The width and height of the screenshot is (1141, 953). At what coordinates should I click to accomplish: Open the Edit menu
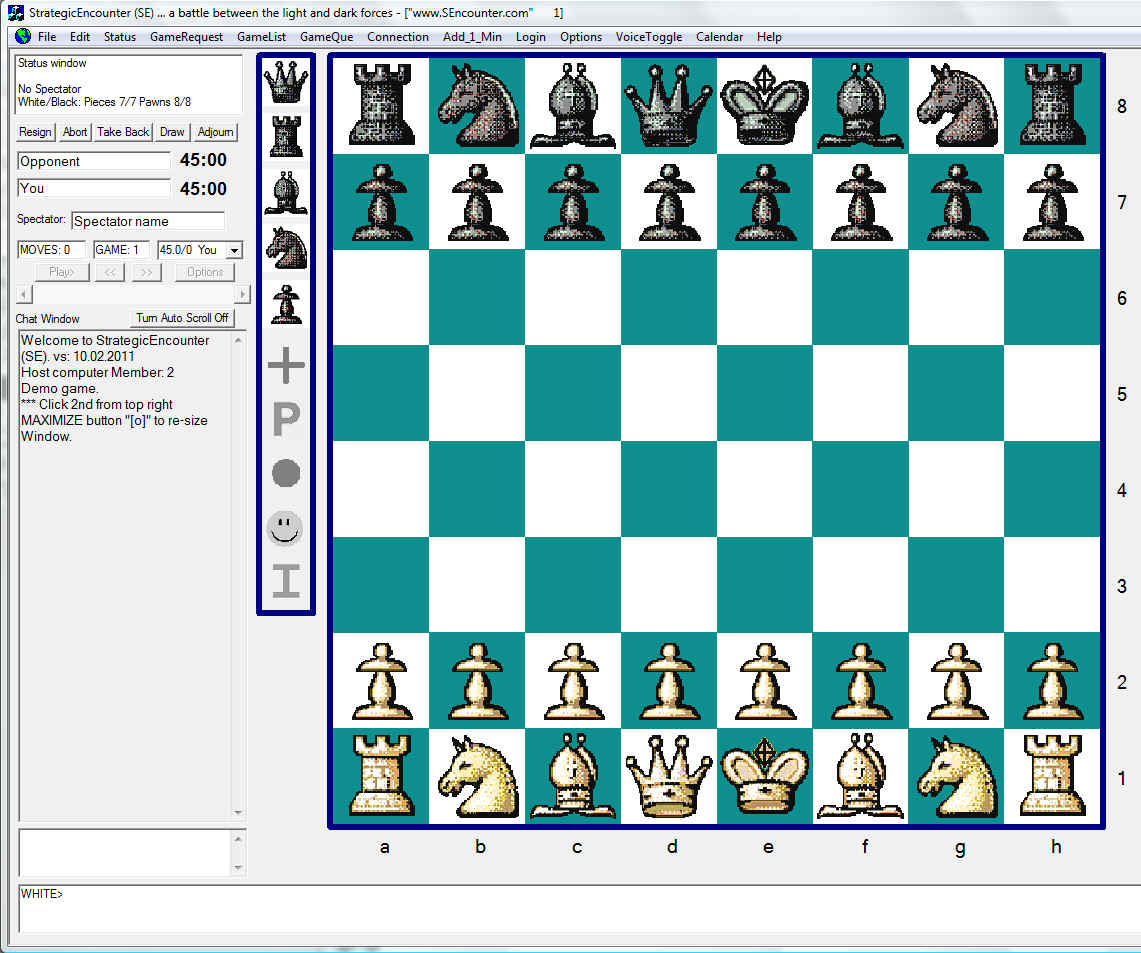pyautogui.click(x=80, y=36)
